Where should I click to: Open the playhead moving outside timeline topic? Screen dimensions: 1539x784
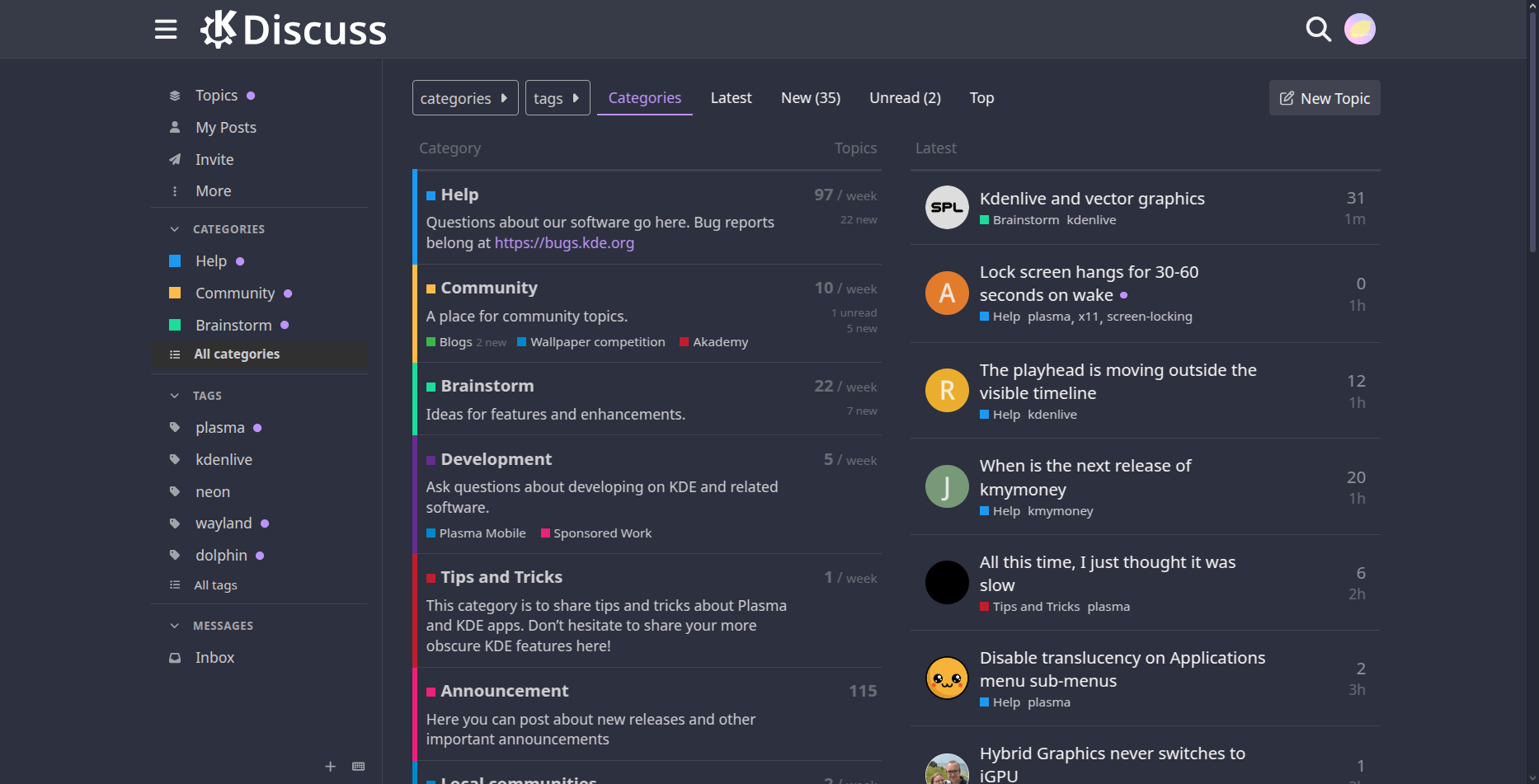1118,382
